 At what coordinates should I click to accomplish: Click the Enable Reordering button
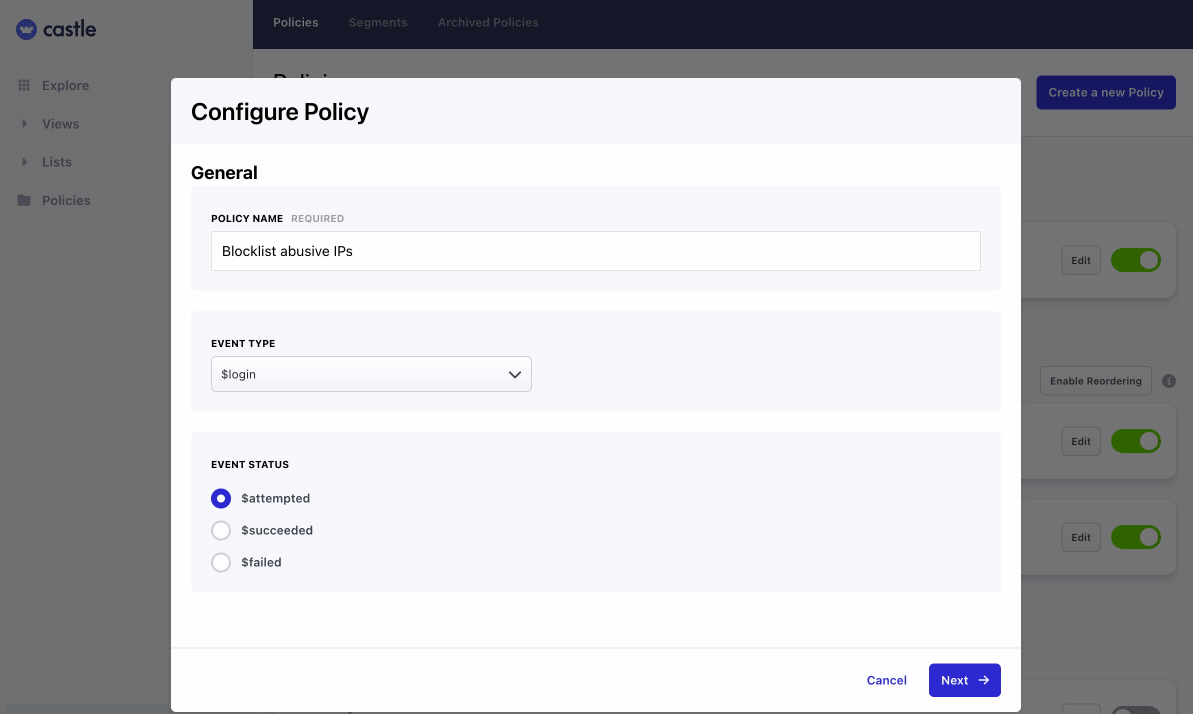1096,381
